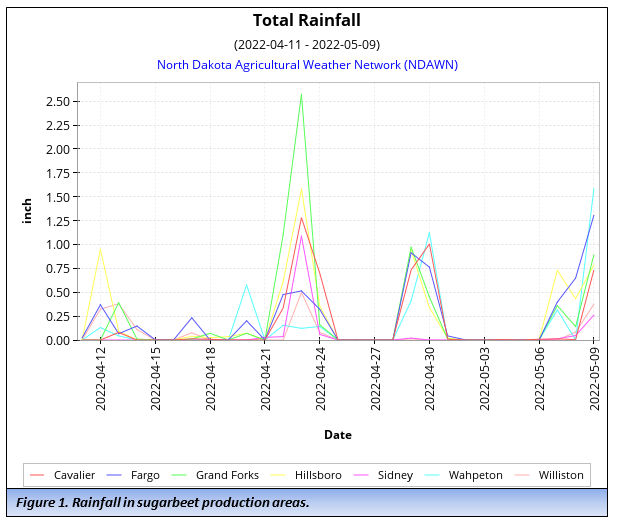
Task: Click the 0.75 y-axis tick label
Action: [58, 269]
